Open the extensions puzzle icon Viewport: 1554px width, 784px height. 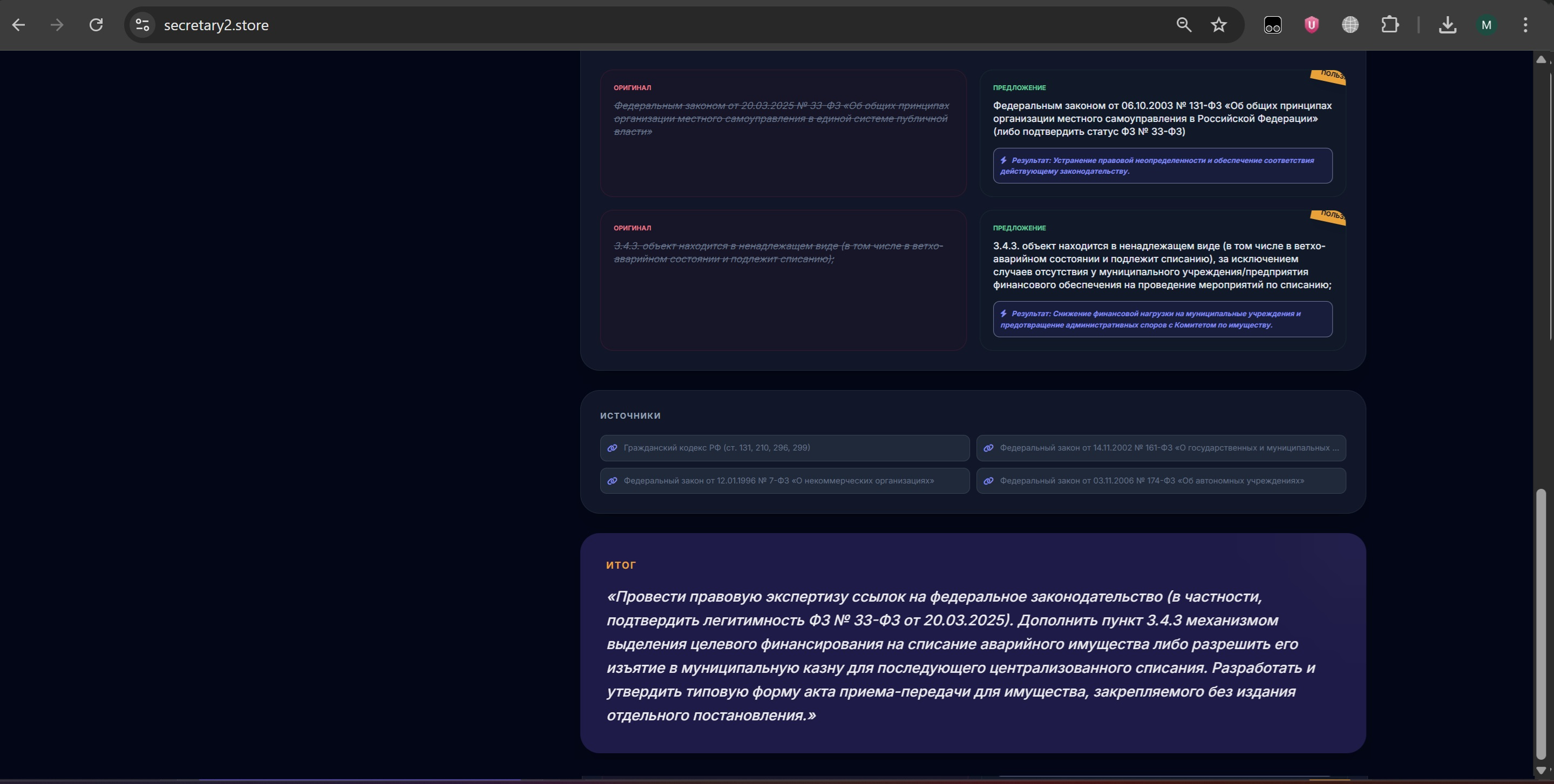pyautogui.click(x=1389, y=25)
